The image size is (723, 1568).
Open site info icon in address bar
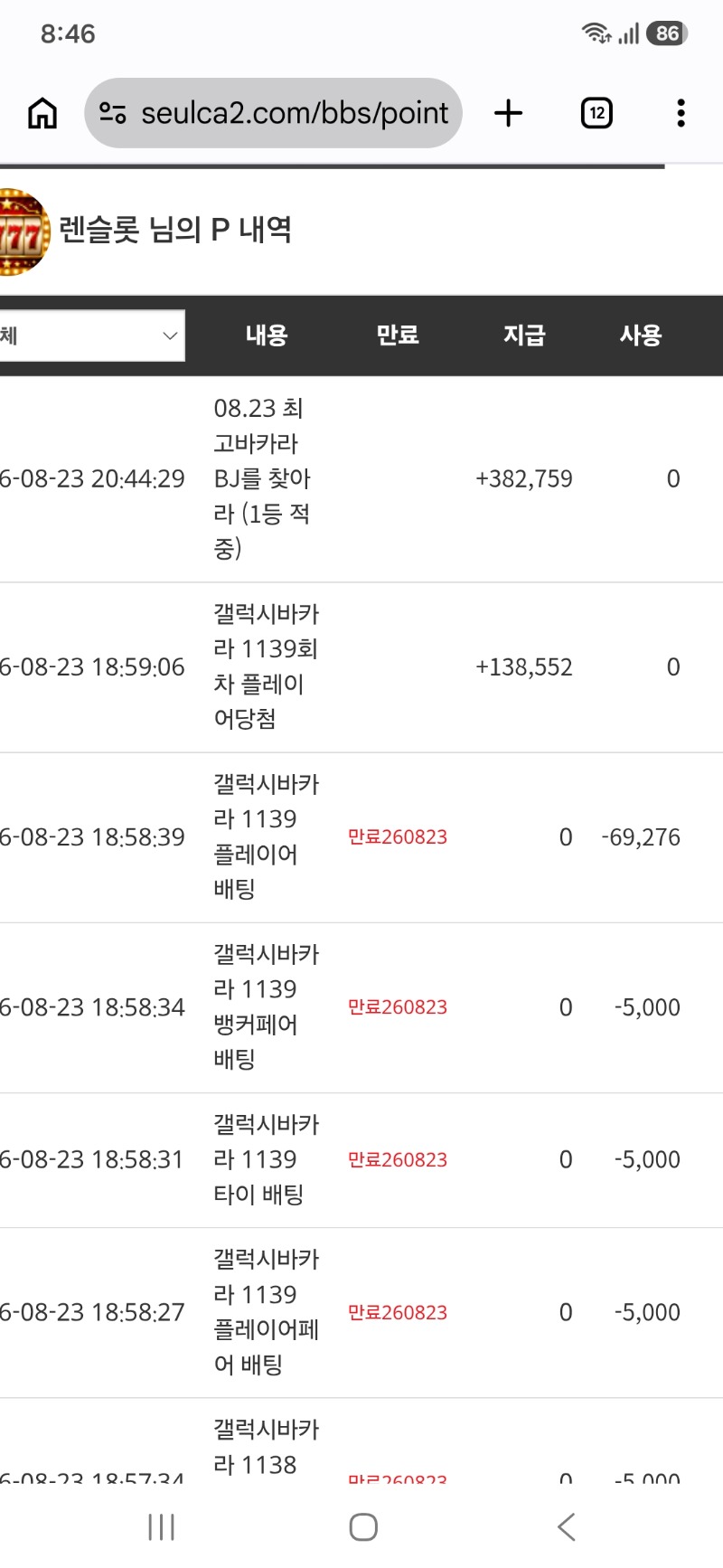click(112, 113)
